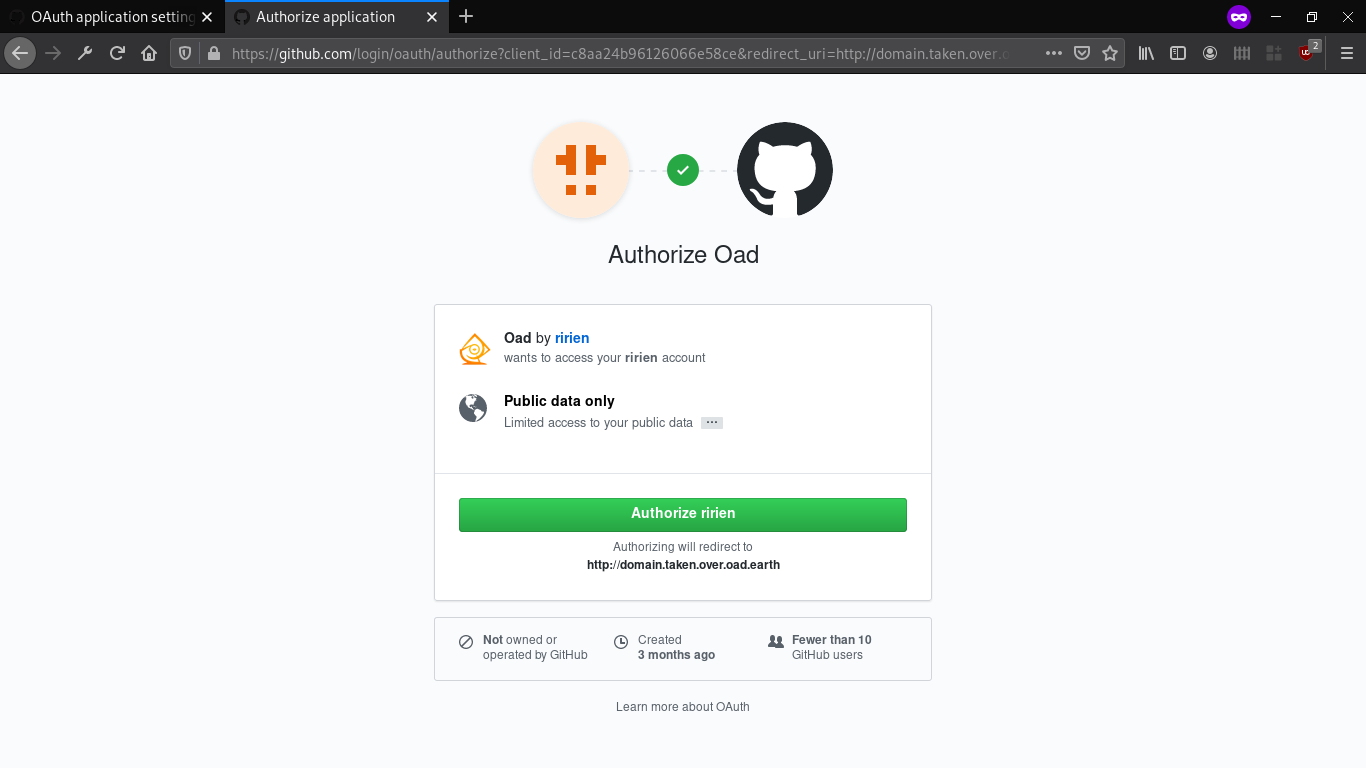
Task: Expand the Public data only scope details
Action: (711, 422)
